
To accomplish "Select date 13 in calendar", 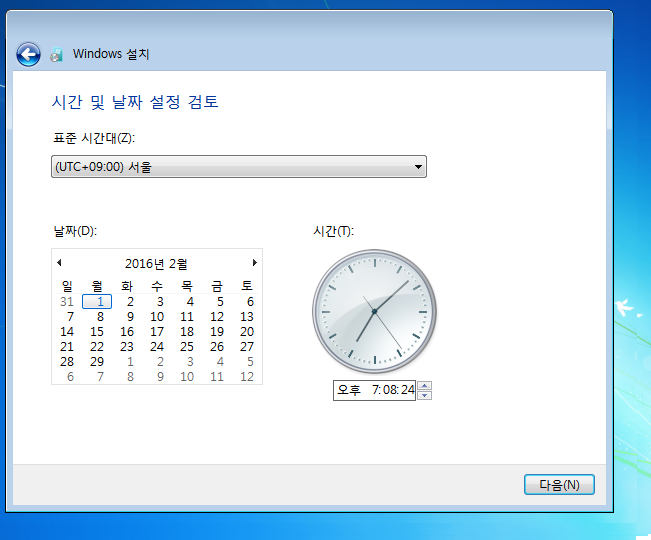I will click(247, 317).
